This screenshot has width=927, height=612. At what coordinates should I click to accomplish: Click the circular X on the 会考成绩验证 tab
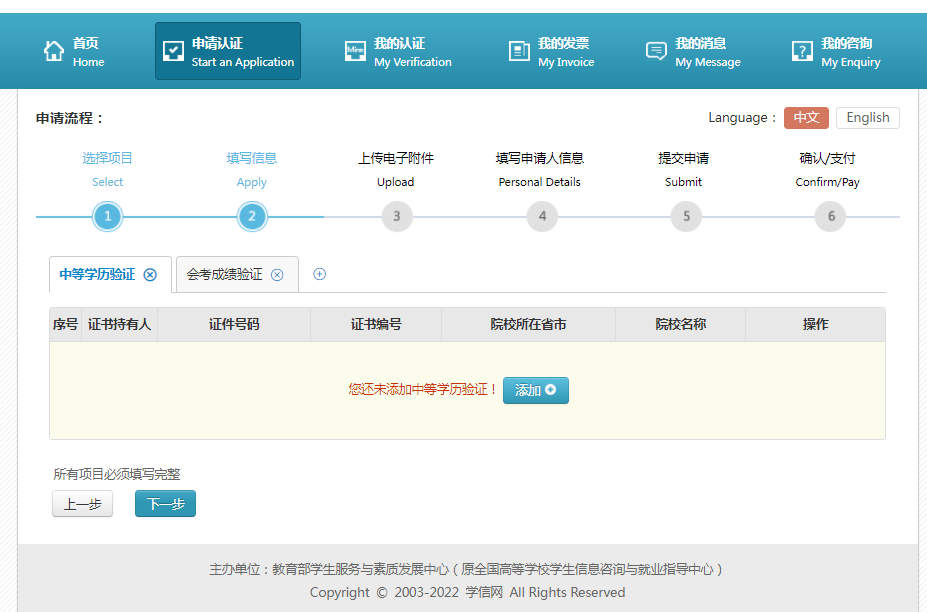(278, 274)
